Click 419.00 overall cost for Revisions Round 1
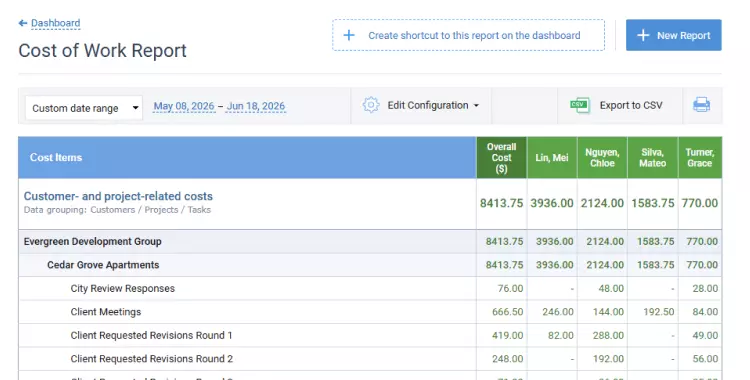750x380 pixels. pos(507,335)
